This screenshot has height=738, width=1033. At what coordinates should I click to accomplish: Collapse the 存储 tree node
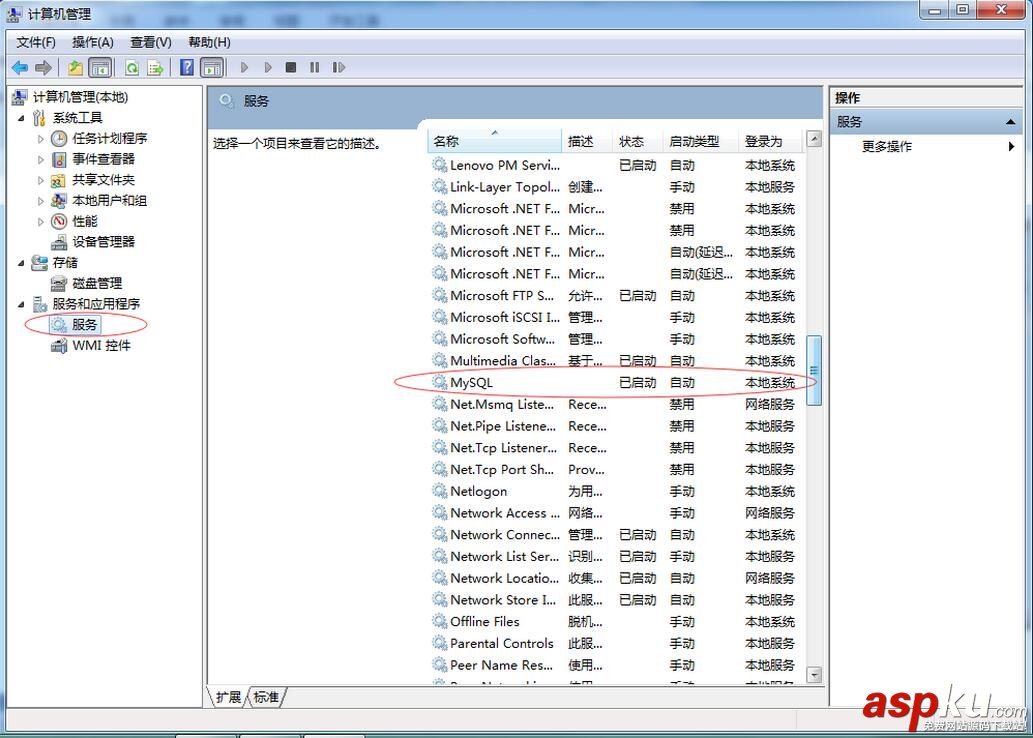pyautogui.click(x=21, y=263)
